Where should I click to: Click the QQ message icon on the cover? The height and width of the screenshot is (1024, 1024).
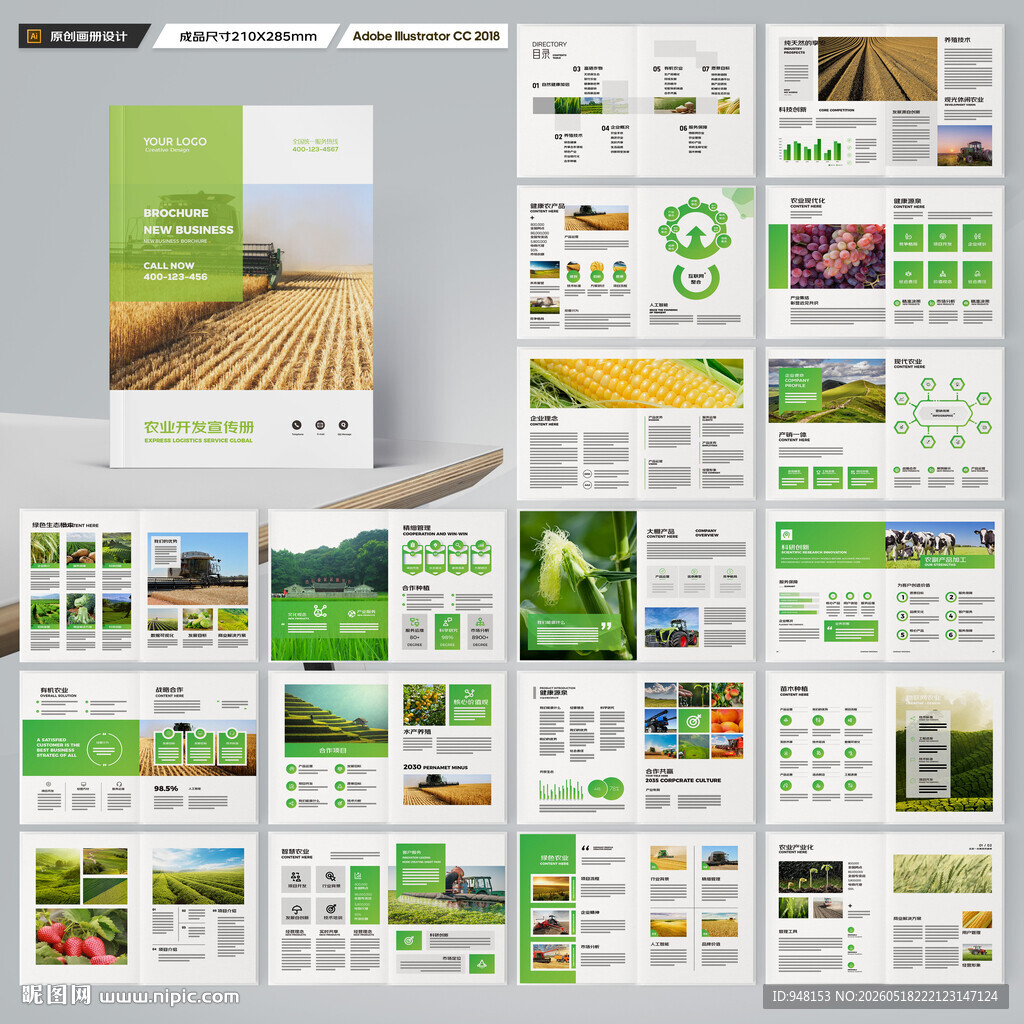click(x=344, y=424)
